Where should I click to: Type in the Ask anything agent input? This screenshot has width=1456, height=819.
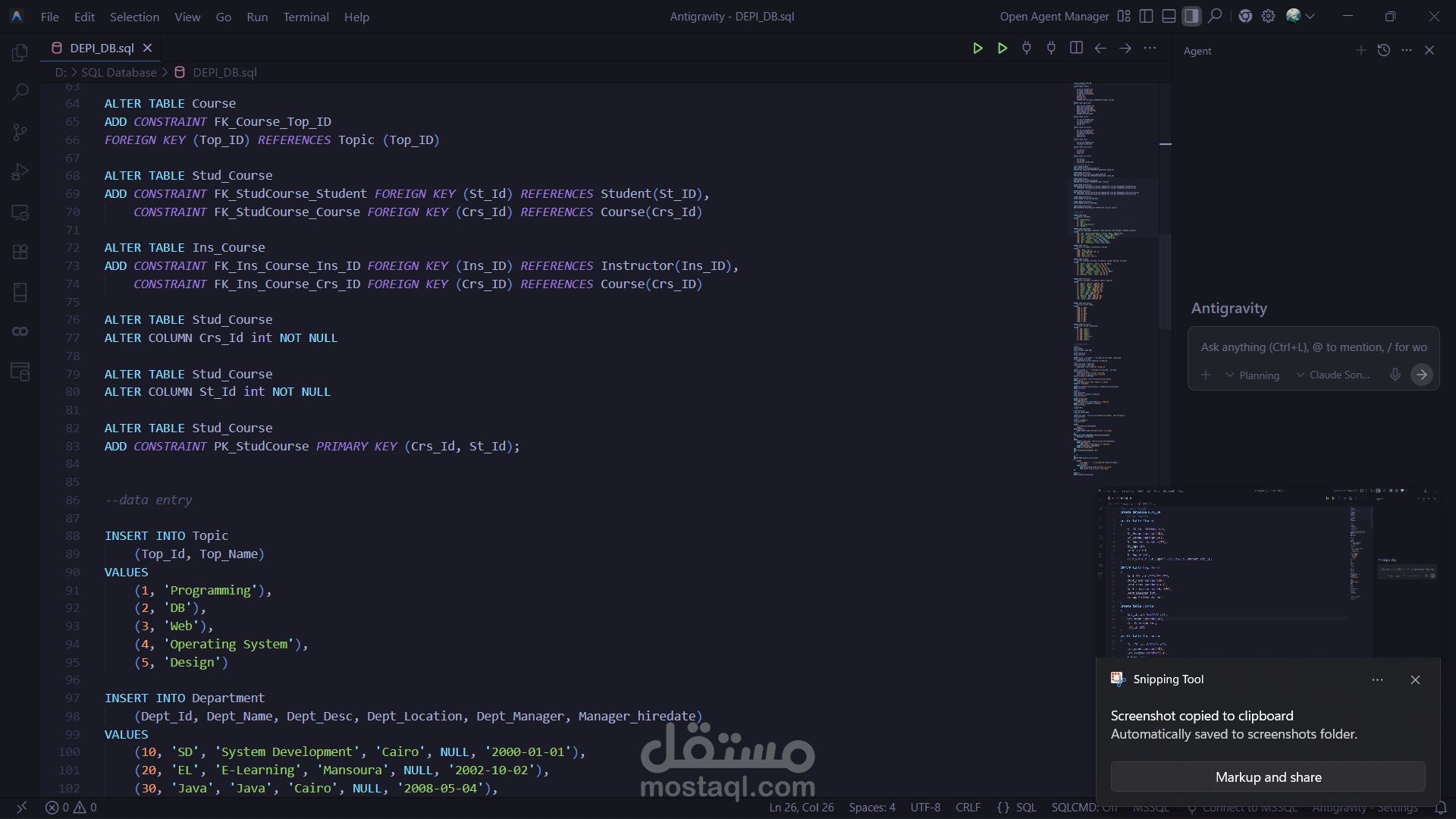[x=1313, y=347]
